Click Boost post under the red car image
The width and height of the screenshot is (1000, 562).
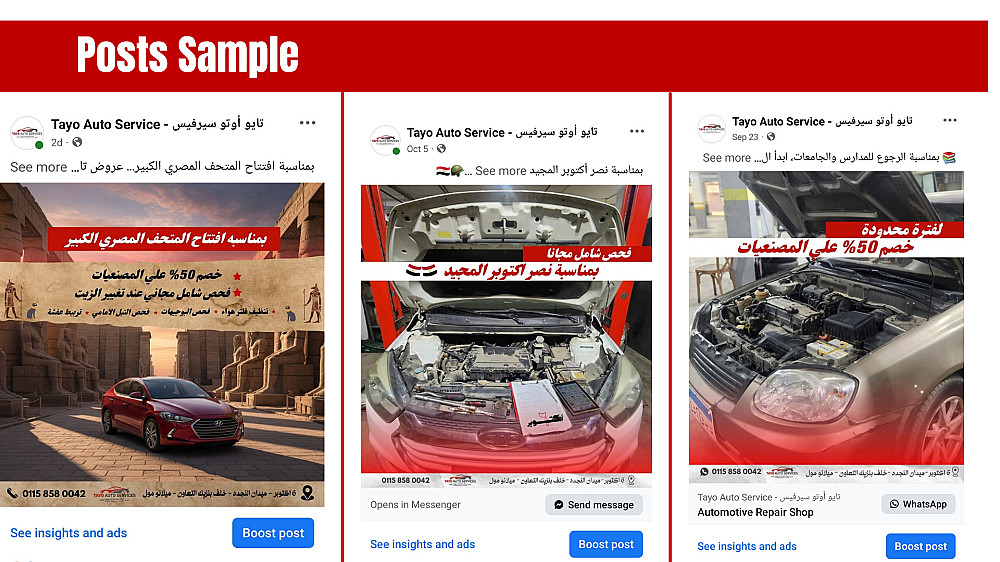coord(273,533)
